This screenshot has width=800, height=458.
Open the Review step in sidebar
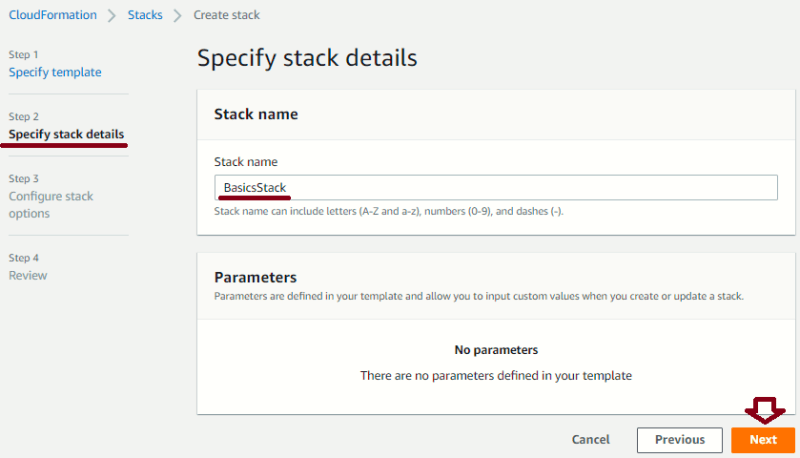tap(28, 275)
